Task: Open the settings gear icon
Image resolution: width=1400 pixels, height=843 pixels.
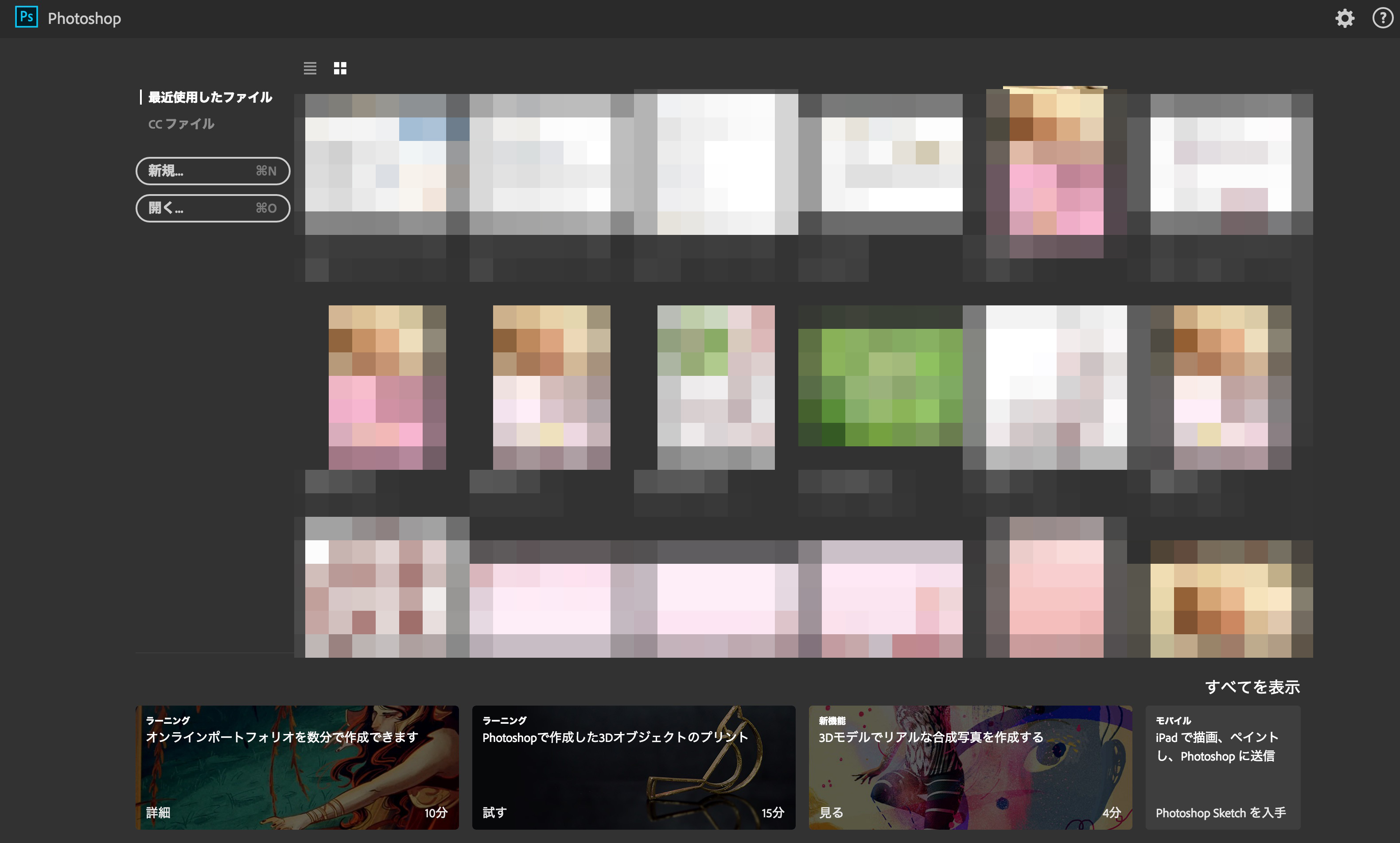Action: (x=1344, y=18)
